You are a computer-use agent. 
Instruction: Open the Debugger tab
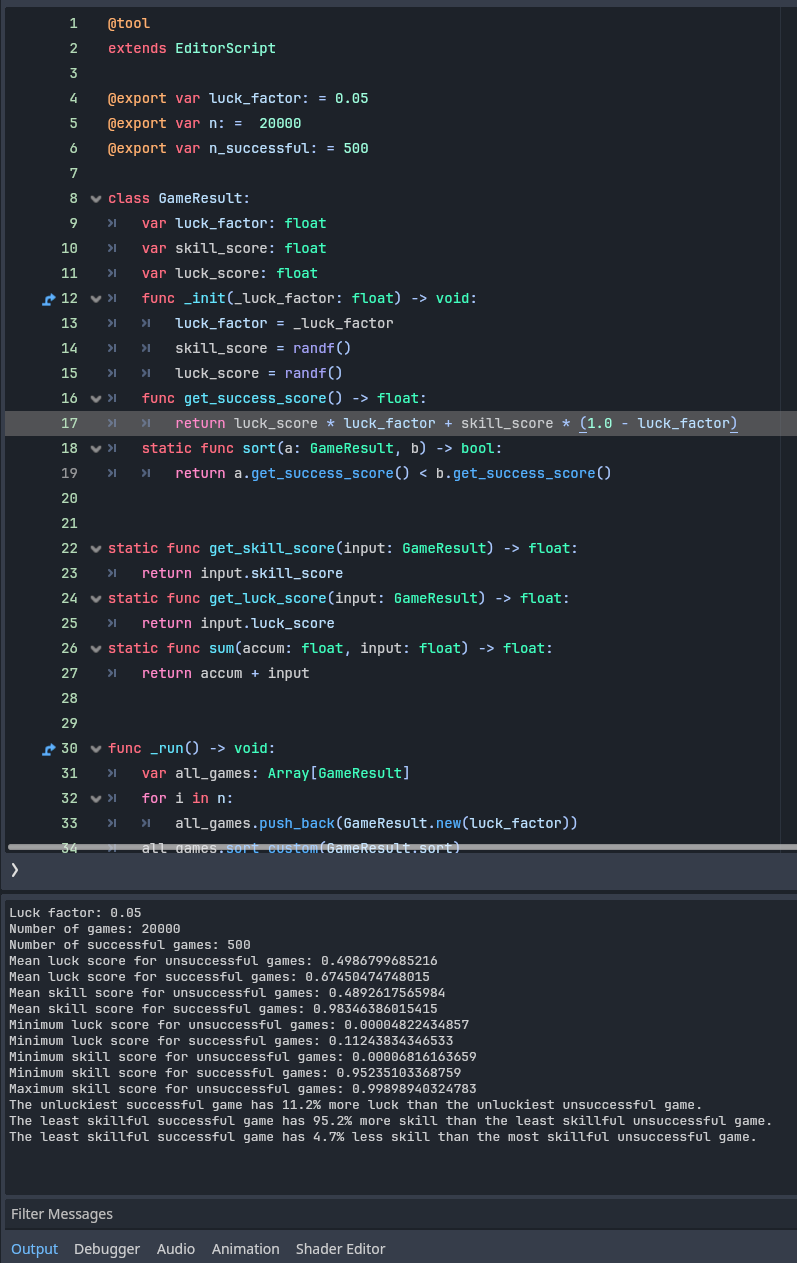(x=107, y=1249)
